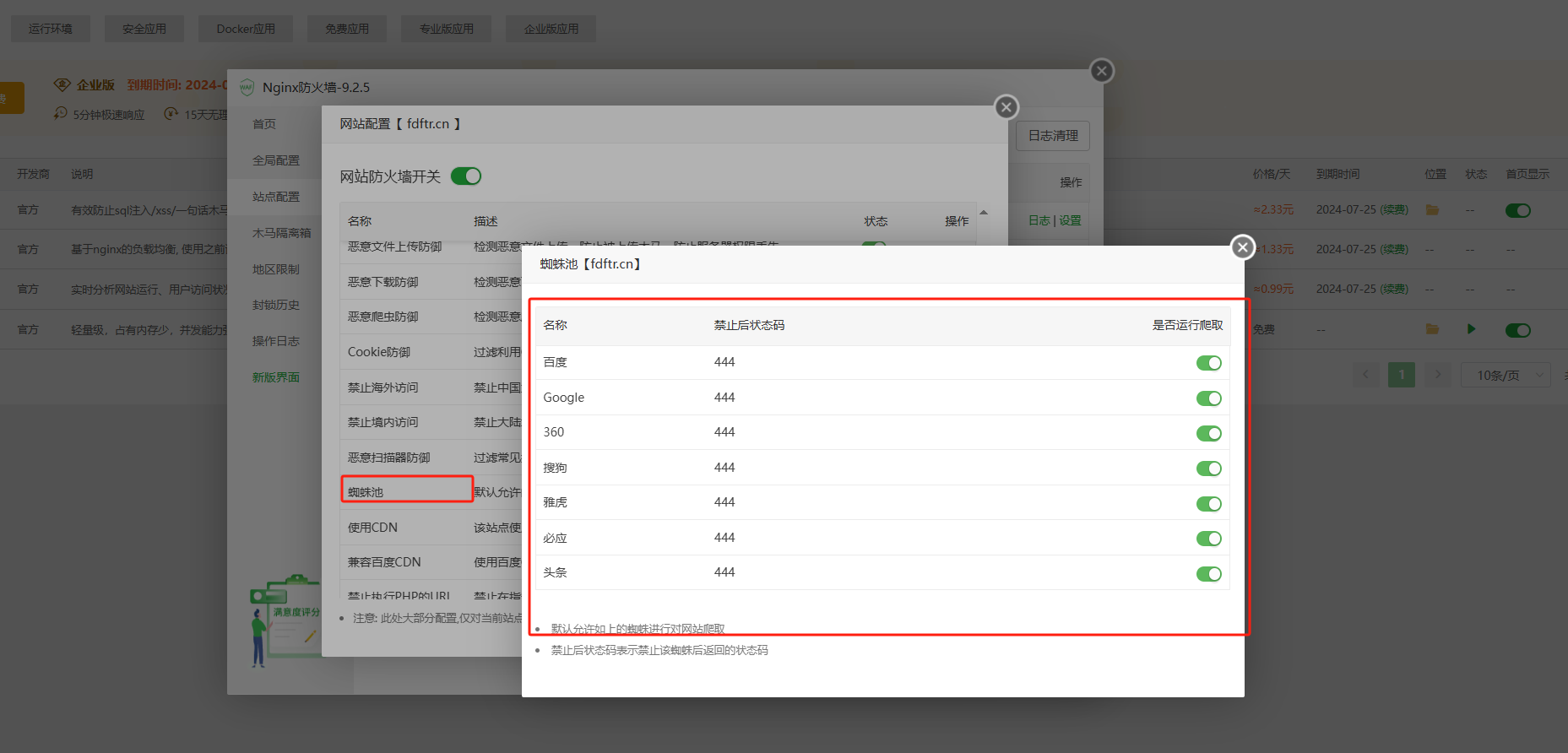Open 首页 in the Nginx防火墙 sidebar
The width and height of the screenshot is (1568, 753).
264,124
